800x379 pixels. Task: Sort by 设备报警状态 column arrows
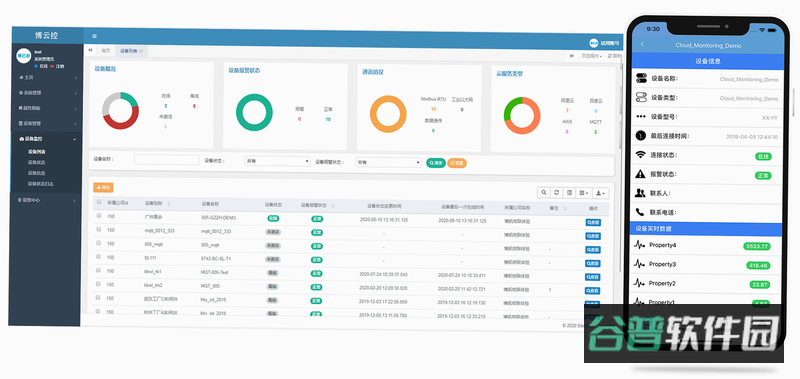pos(332,206)
